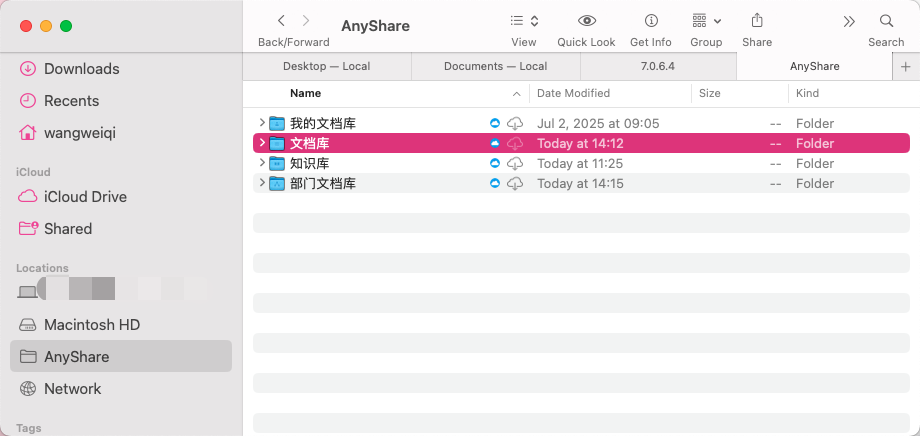Click cloud download icon for 我的文档库

[515, 124]
